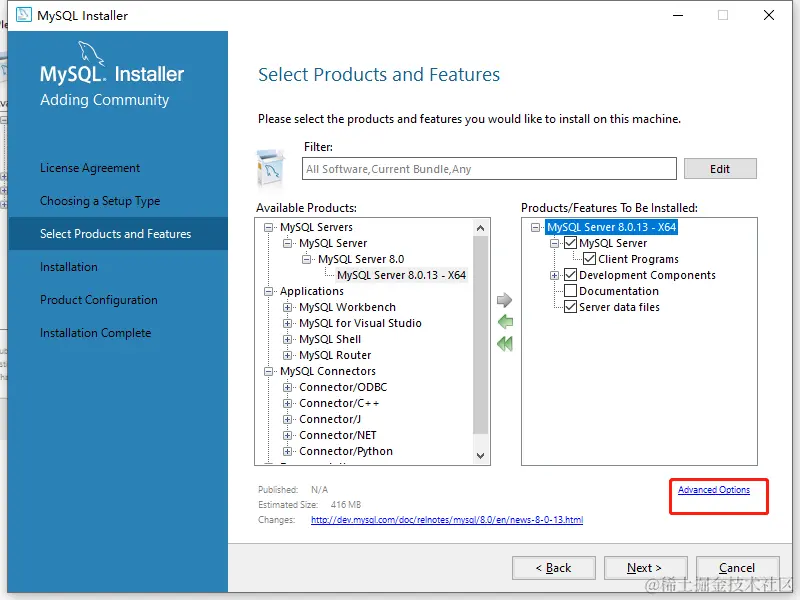Collapse the MySQL Server node in Available Products

click(287, 243)
